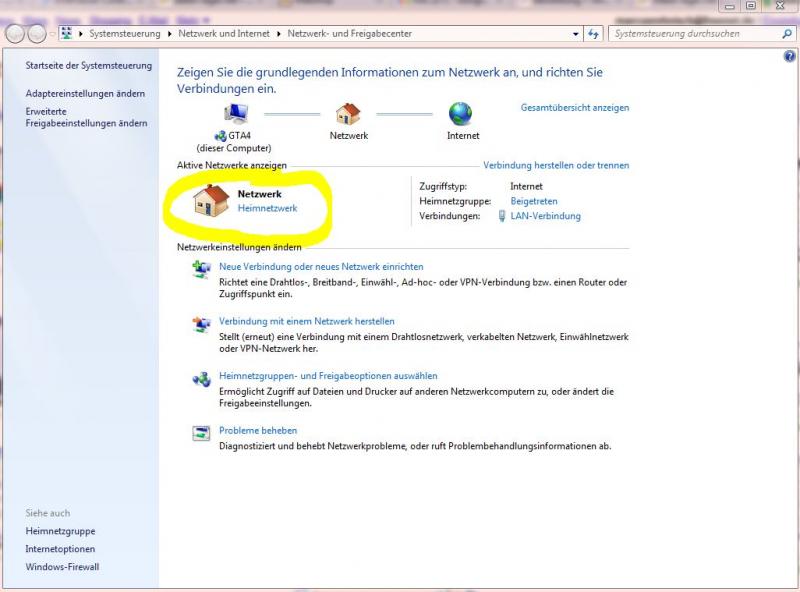Click the 'Systemsteuerung durchsuchen' search field

point(695,34)
